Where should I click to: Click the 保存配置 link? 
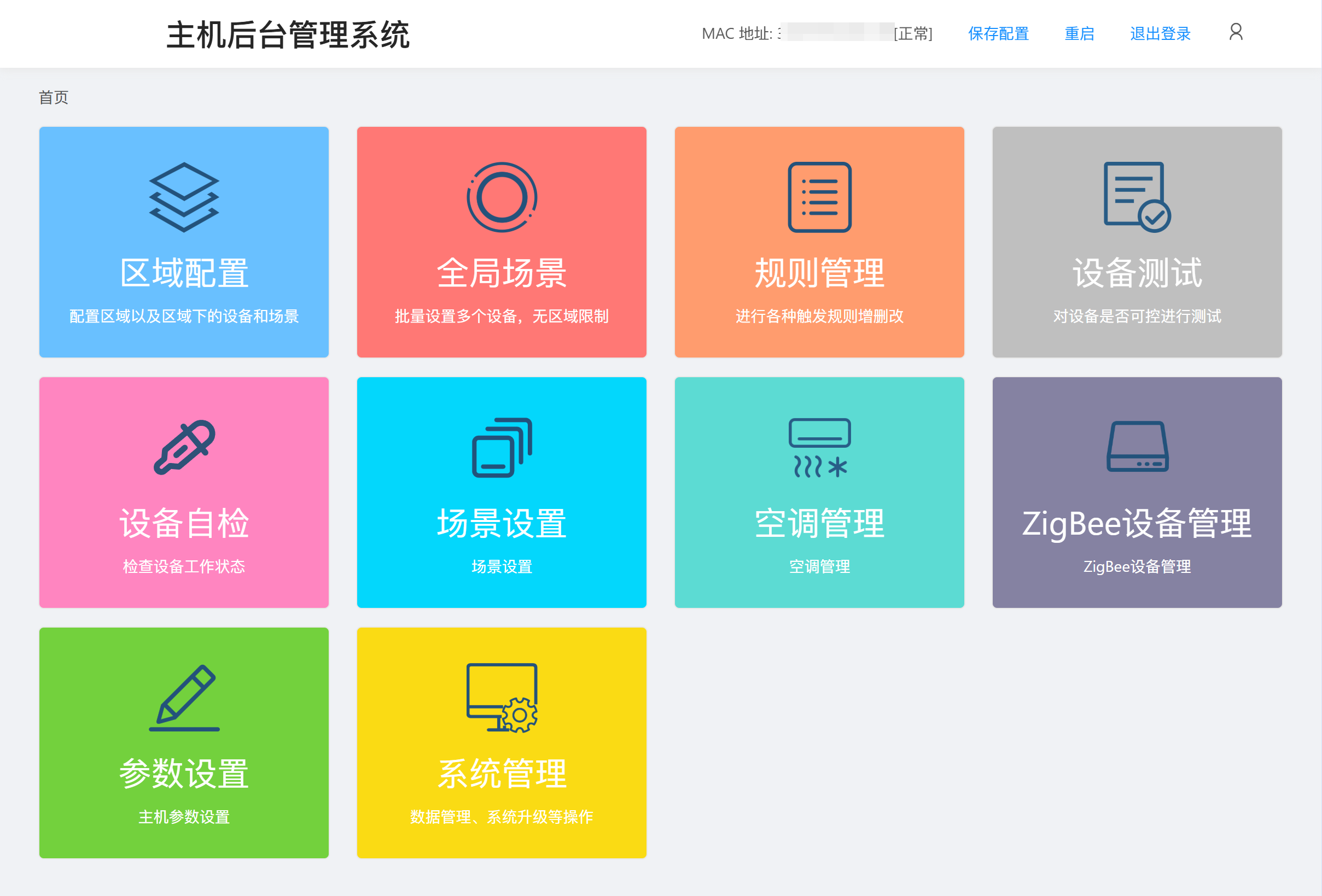click(x=998, y=33)
